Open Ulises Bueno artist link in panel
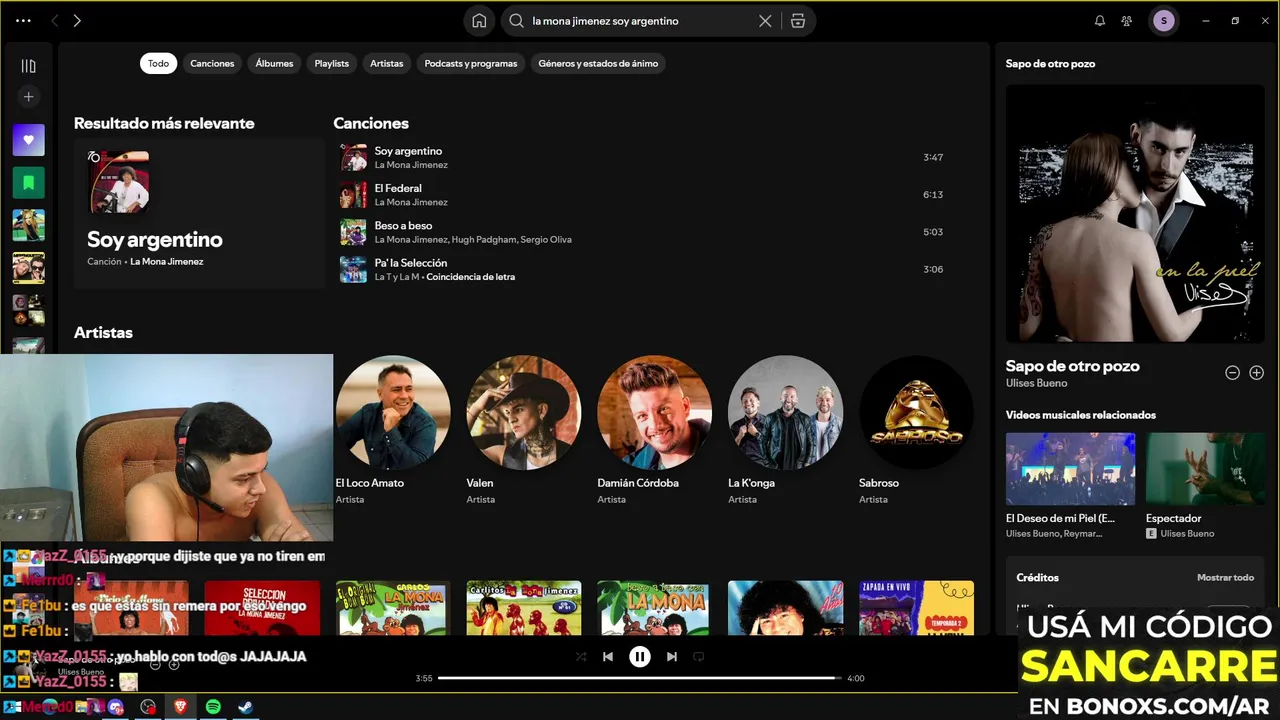This screenshot has height=720, width=1280. coord(1036,383)
